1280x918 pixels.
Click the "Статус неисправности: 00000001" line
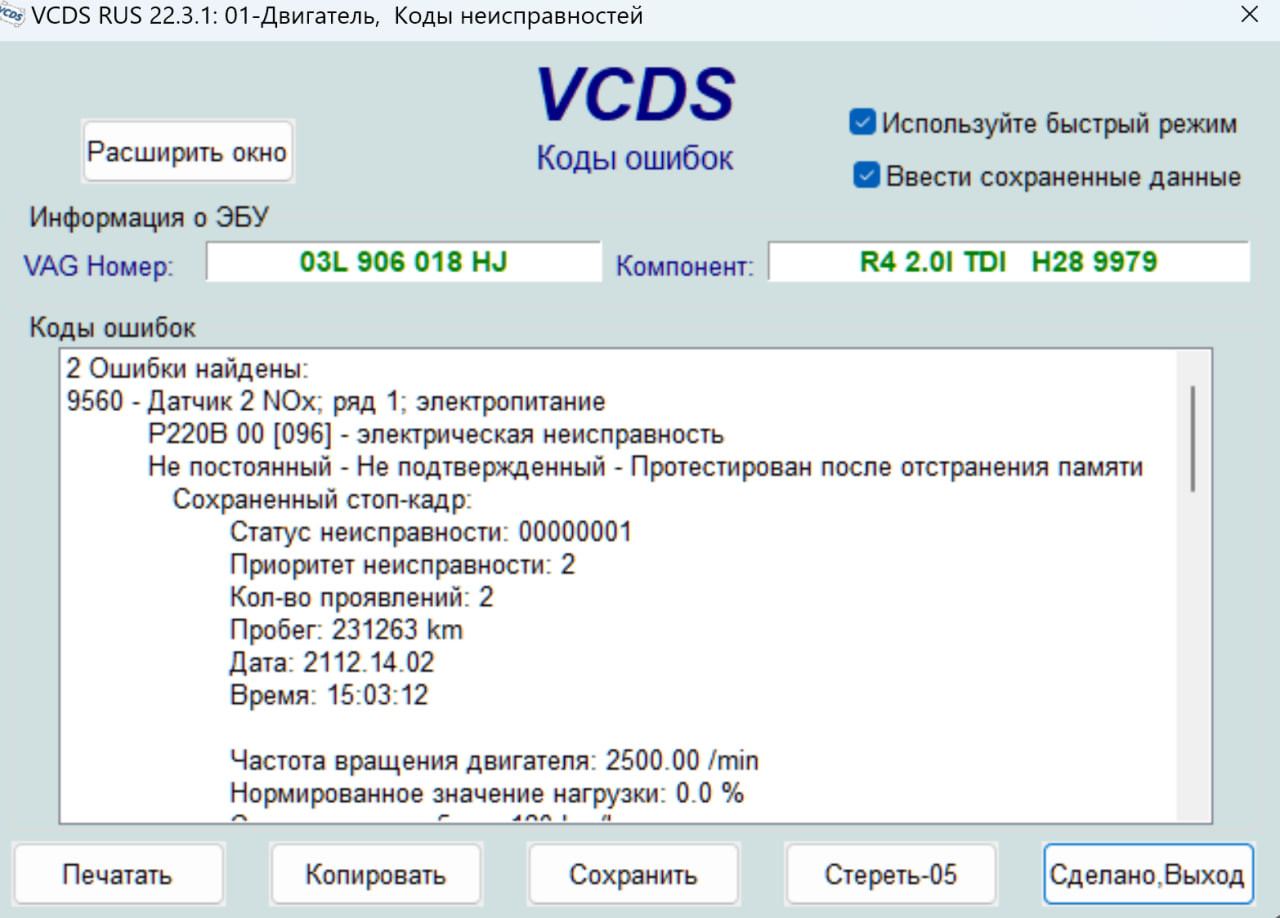430,531
